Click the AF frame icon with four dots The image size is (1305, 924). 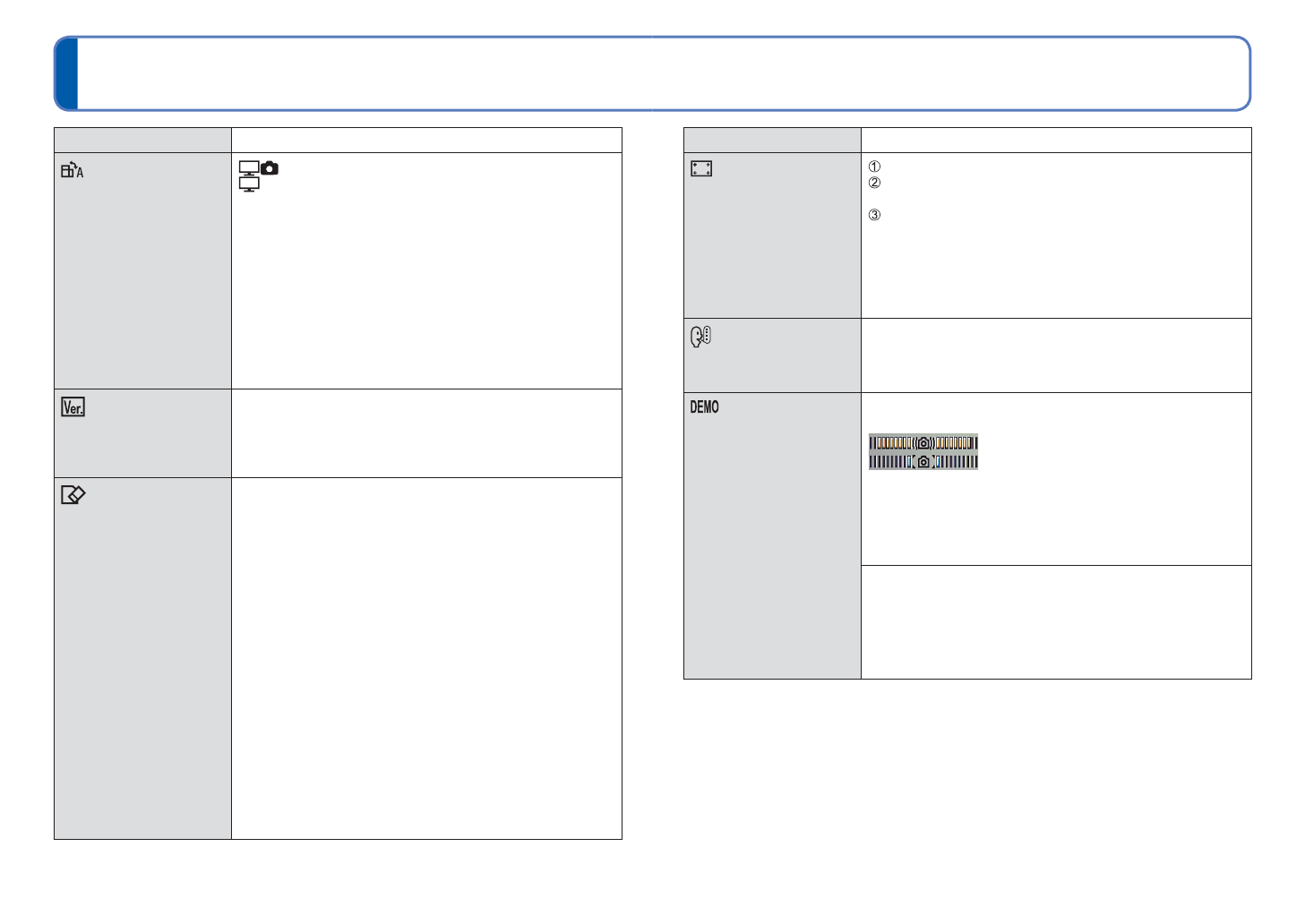701,168
